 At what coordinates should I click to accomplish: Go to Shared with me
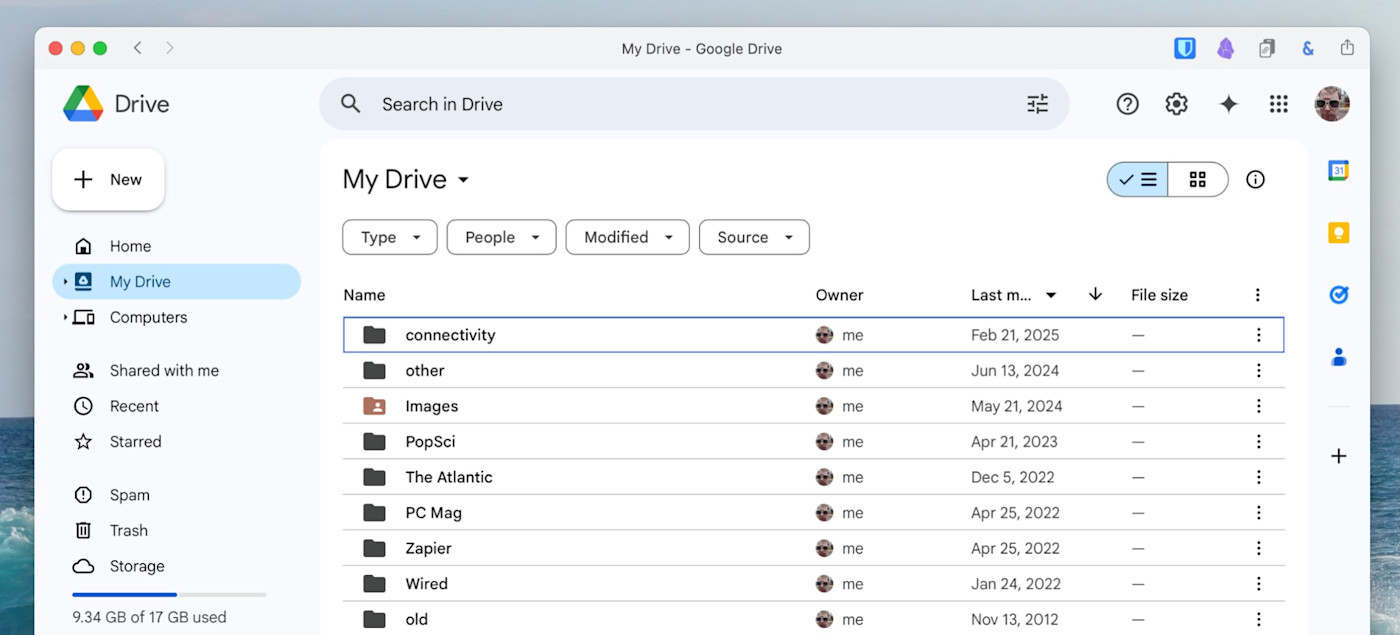click(164, 370)
